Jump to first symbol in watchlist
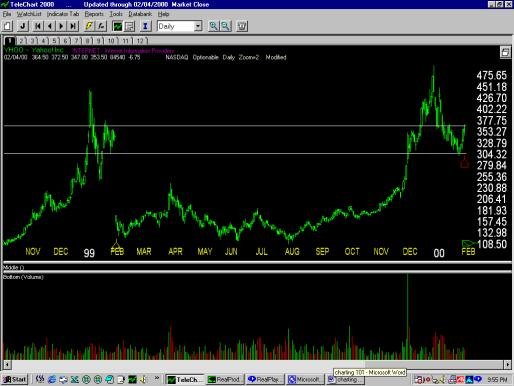 pyautogui.click(x=38, y=26)
